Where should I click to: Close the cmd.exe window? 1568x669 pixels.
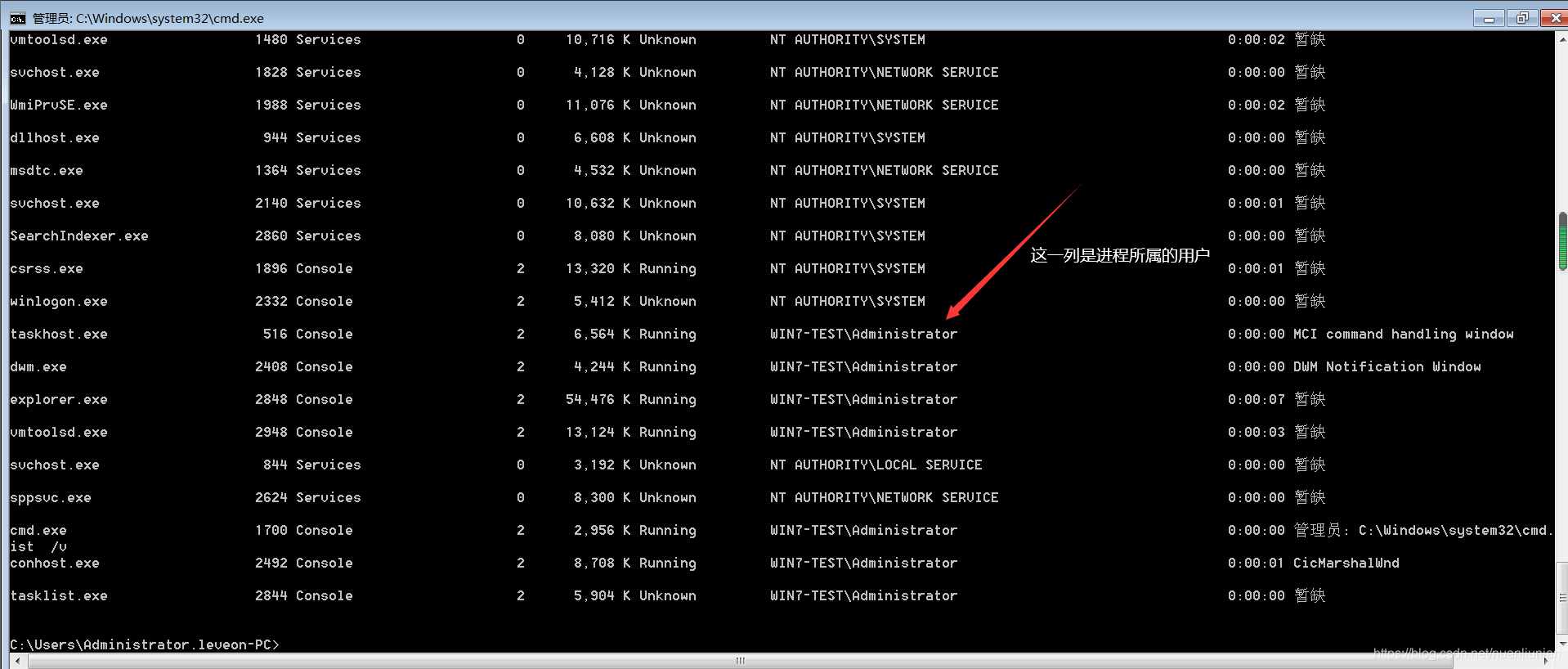(x=1554, y=18)
